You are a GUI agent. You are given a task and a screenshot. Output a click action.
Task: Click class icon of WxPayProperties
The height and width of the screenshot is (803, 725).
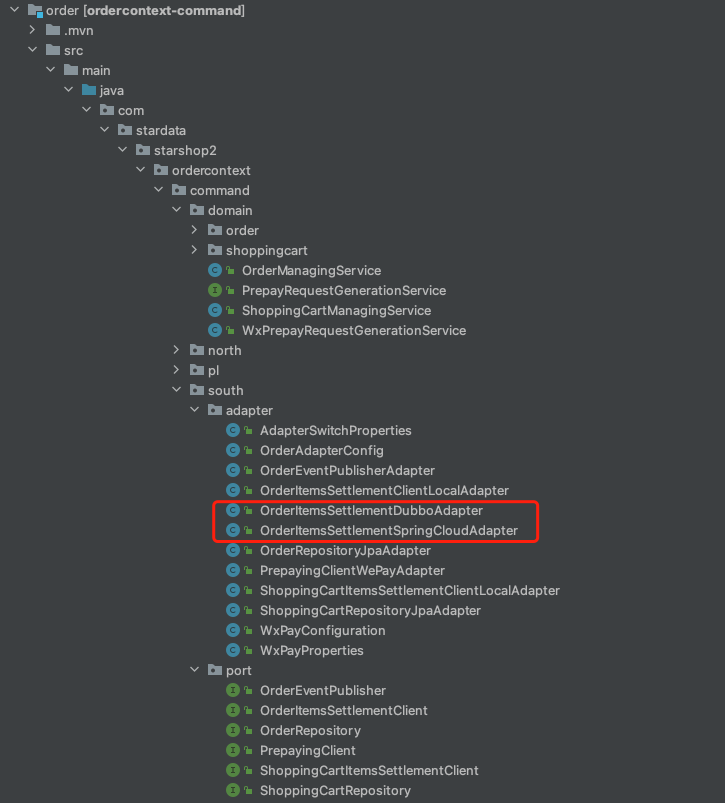tap(233, 650)
